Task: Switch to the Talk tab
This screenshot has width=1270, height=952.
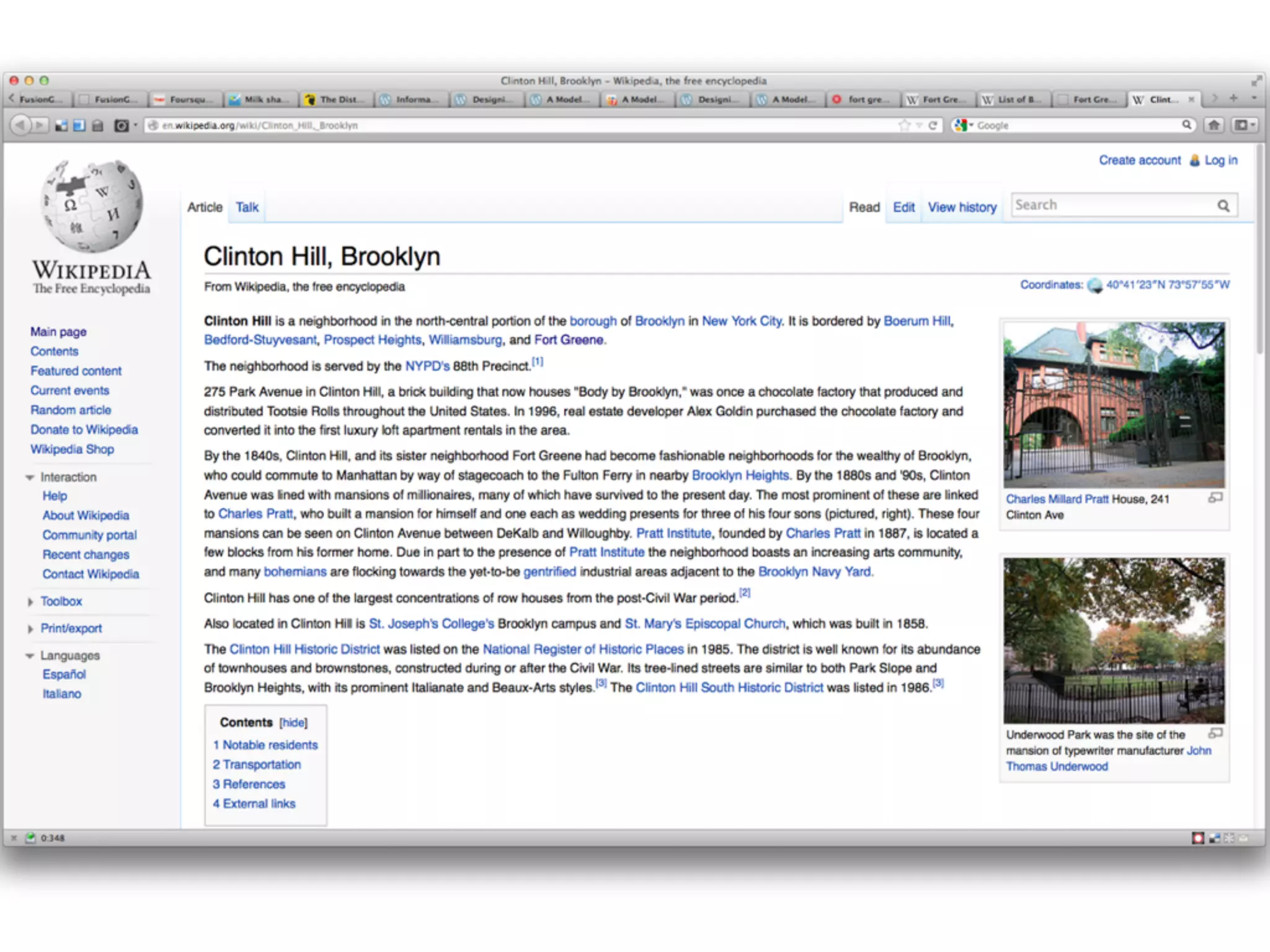Action: [x=247, y=208]
